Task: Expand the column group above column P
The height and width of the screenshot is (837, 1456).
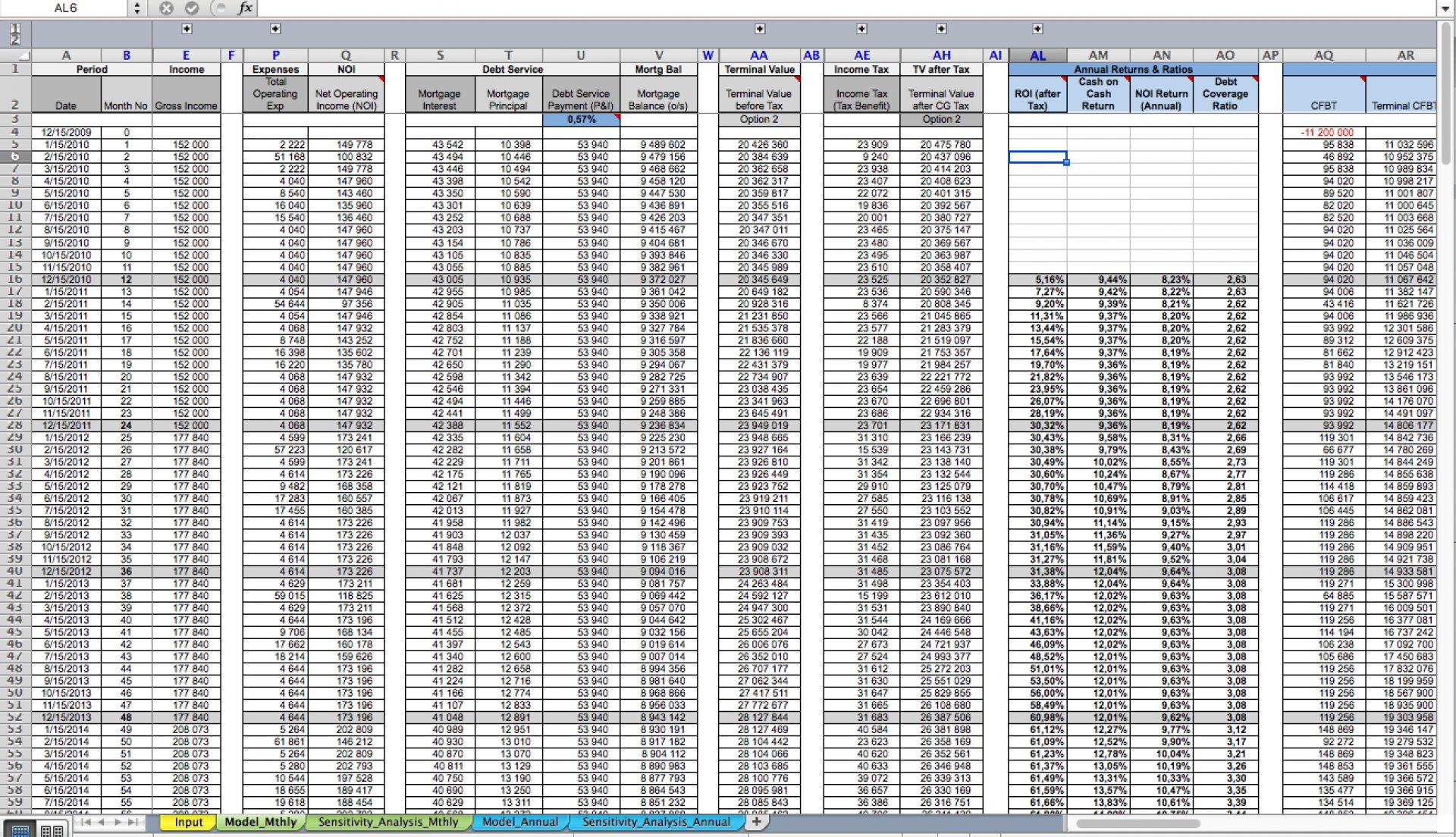Action: pyautogui.click(x=275, y=29)
